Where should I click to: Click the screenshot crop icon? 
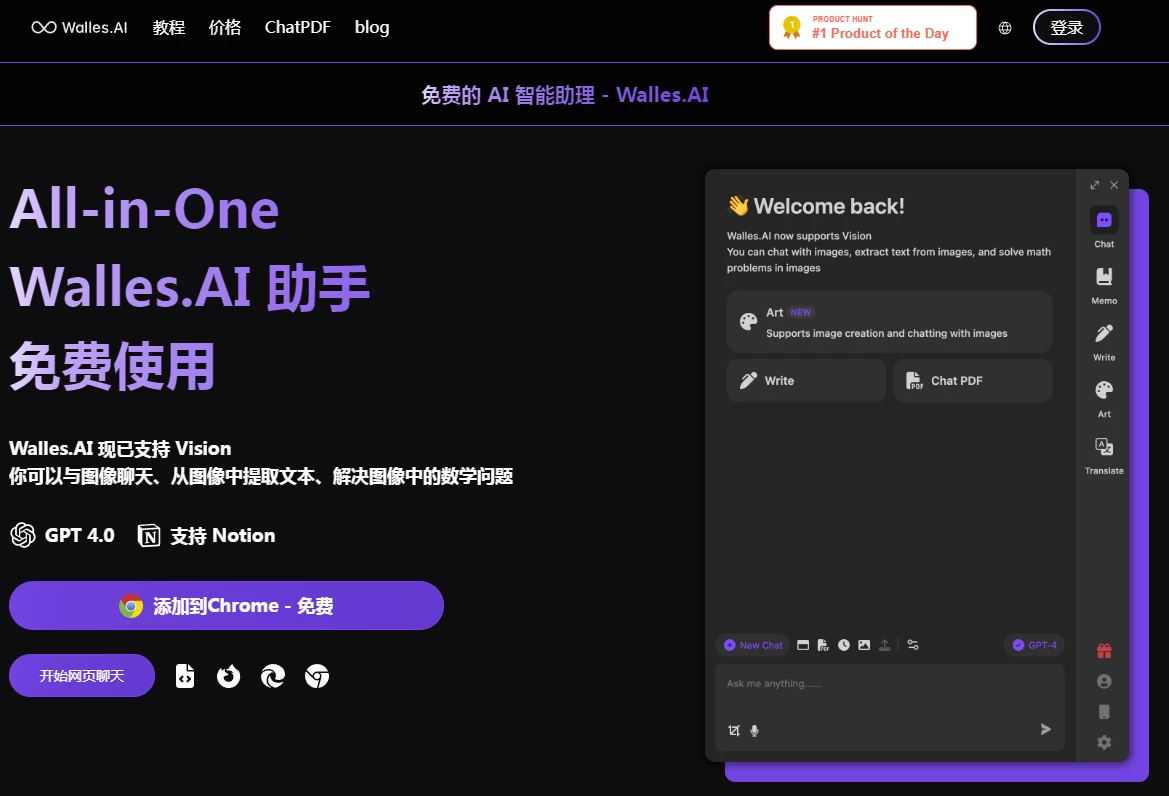point(734,731)
